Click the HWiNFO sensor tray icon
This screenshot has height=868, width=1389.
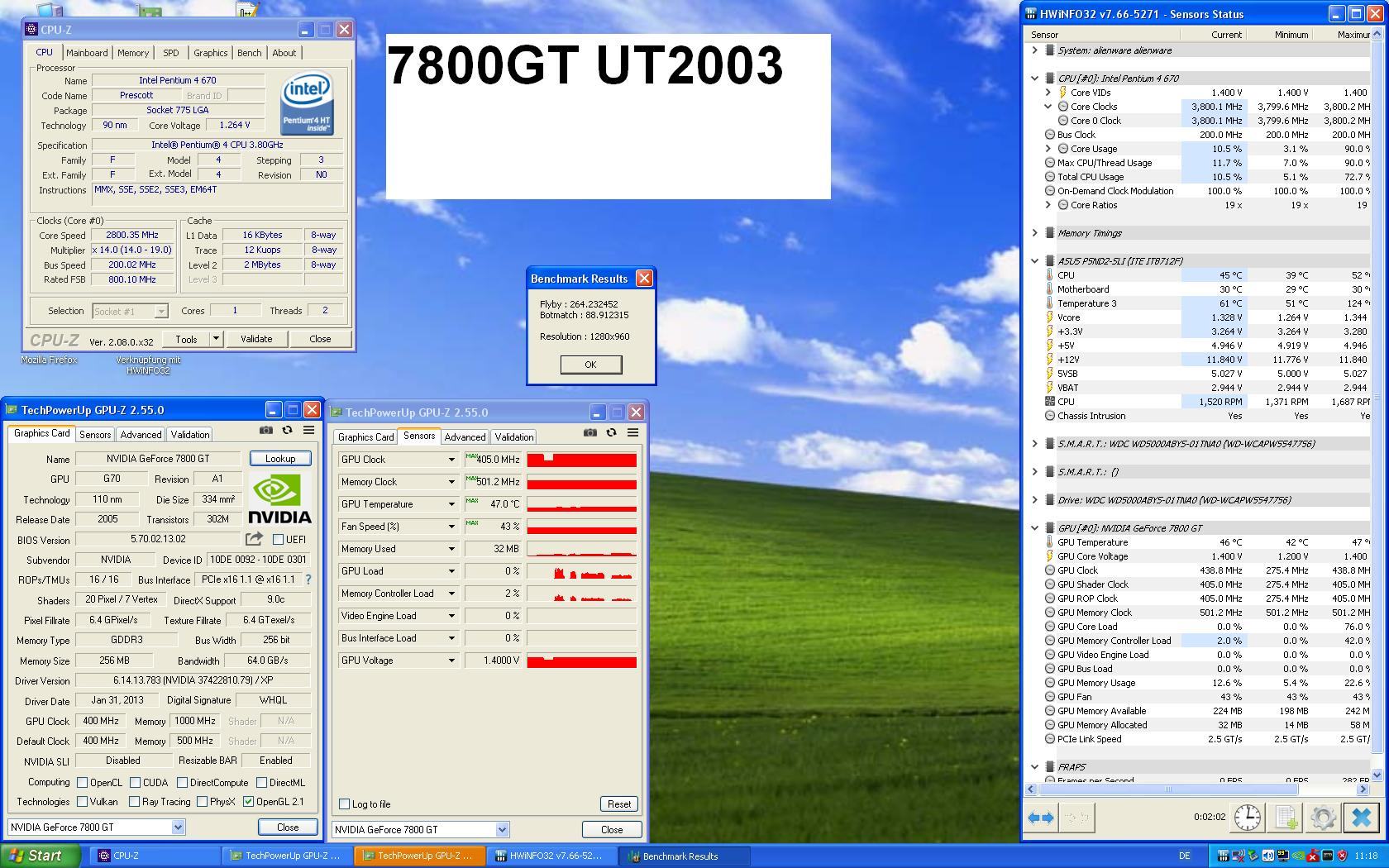(1224, 856)
